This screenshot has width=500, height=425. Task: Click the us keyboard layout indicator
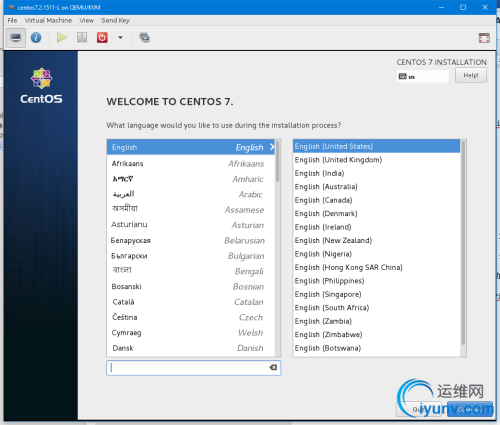pyautogui.click(x=422, y=77)
